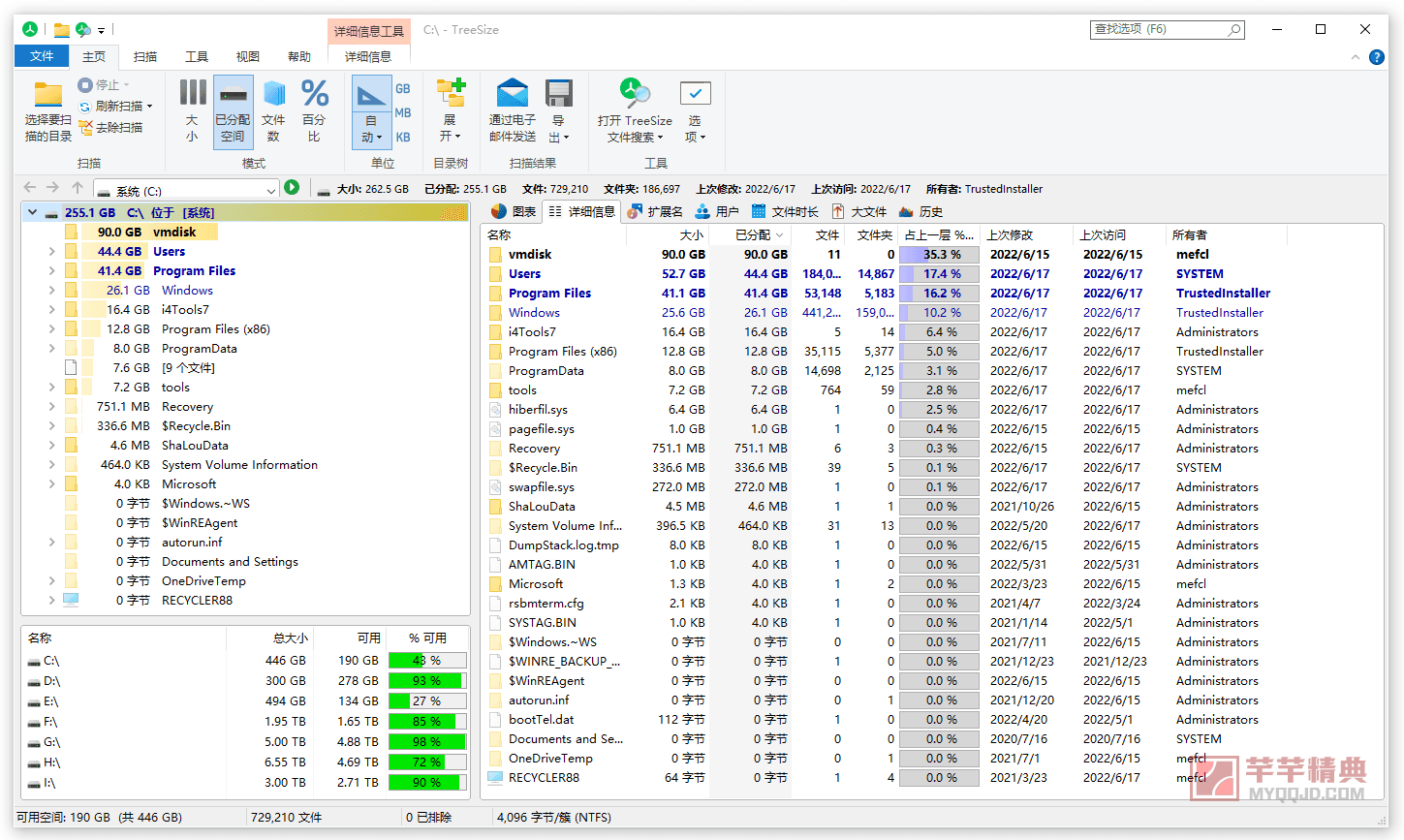
Task: Click the 35.3 % bar for vmdisk
Action: click(x=939, y=254)
